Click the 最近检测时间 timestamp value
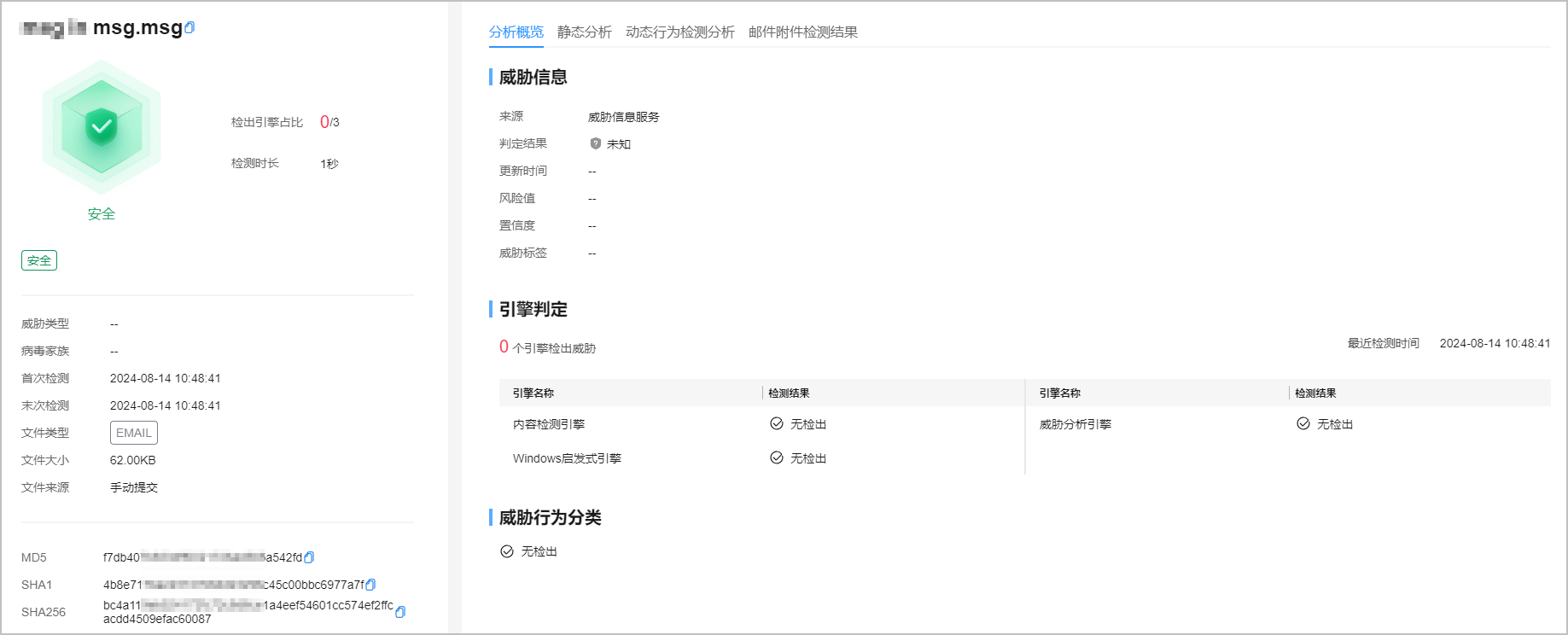This screenshot has height=635, width=1568. [1495, 343]
